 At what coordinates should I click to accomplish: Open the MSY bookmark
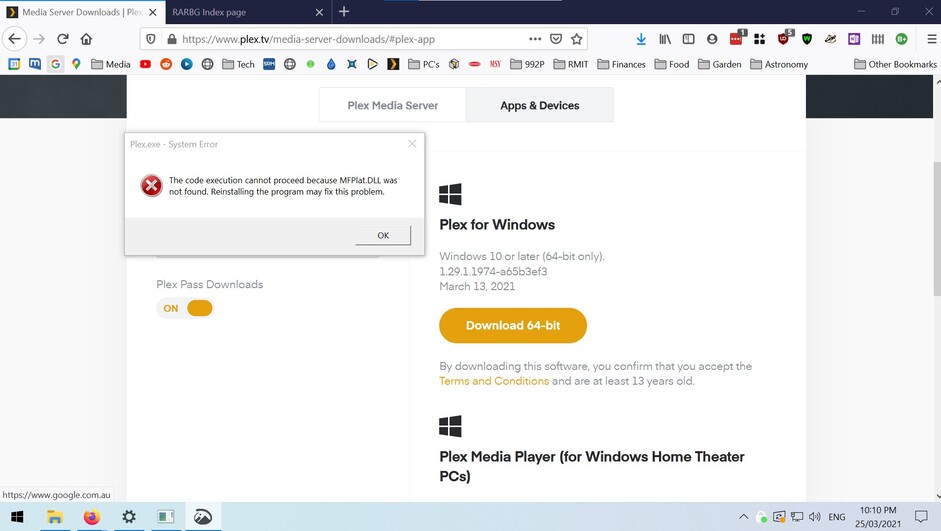[x=495, y=64]
